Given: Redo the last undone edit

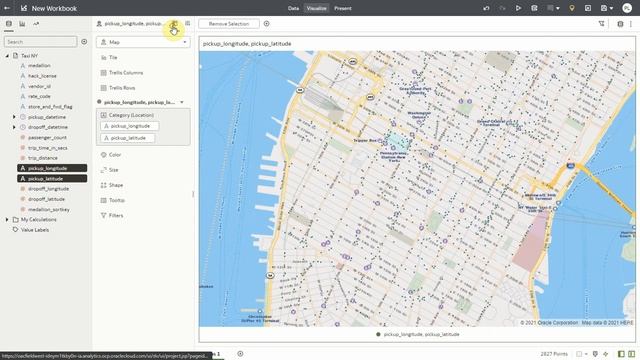Looking at the screenshot, I should [502, 8].
